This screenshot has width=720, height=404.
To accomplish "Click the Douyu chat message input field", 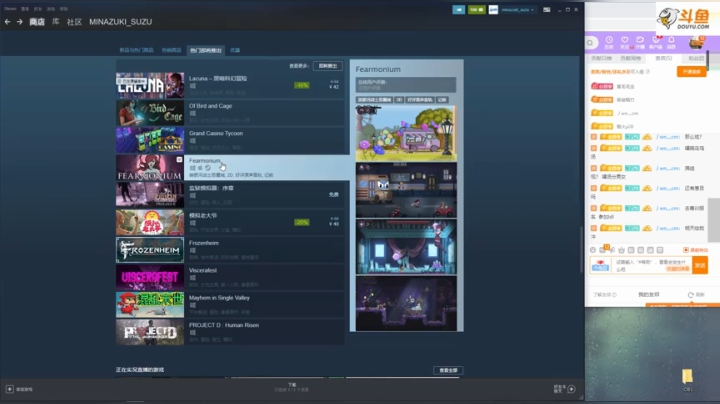I will 652,265.
